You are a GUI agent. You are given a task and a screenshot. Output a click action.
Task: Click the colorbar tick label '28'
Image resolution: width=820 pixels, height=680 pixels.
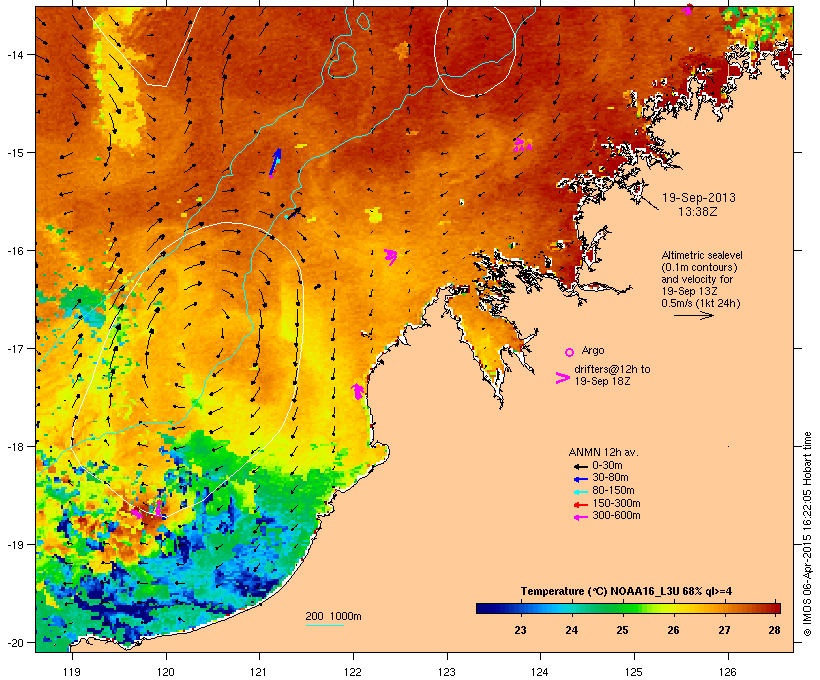(x=775, y=630)
